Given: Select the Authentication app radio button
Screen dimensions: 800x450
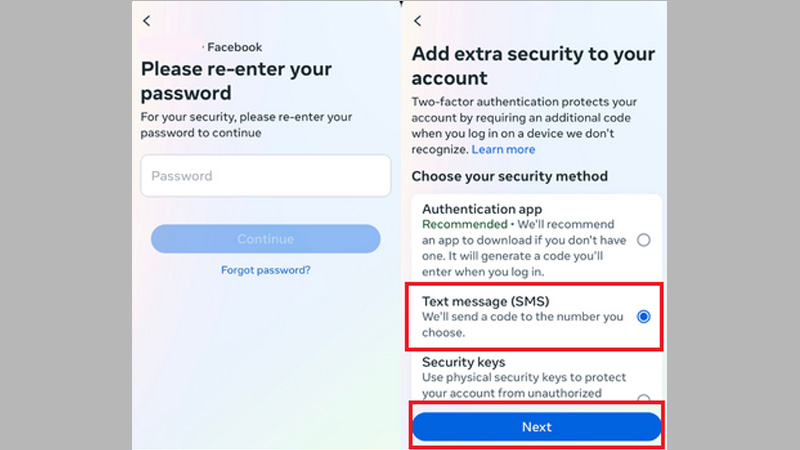Looking at the screenshot, I should (x=643, y=240).
